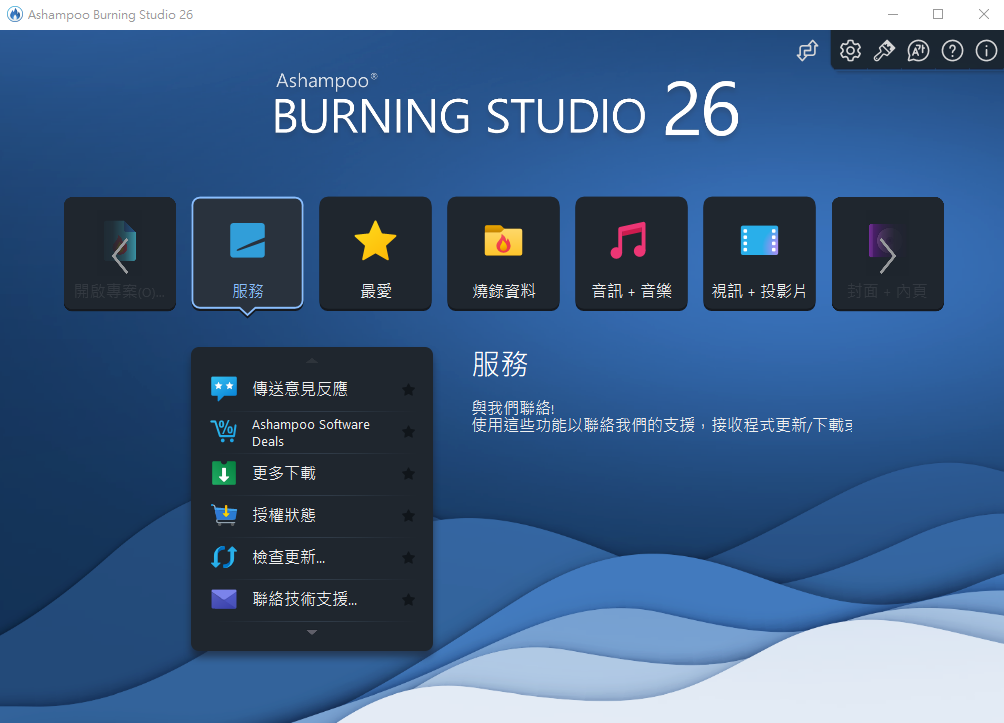Click the feedback speech bubble icon
1004x723 pixels.
[224, 389]
